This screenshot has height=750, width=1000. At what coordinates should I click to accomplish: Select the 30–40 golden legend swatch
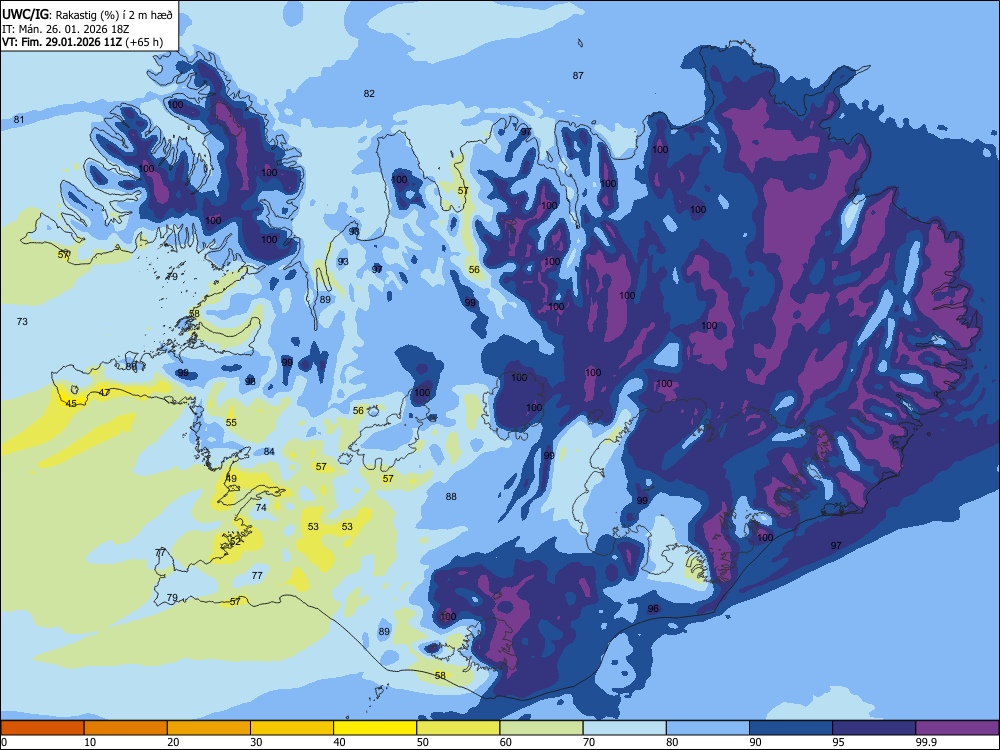click(x=292, y=728)
